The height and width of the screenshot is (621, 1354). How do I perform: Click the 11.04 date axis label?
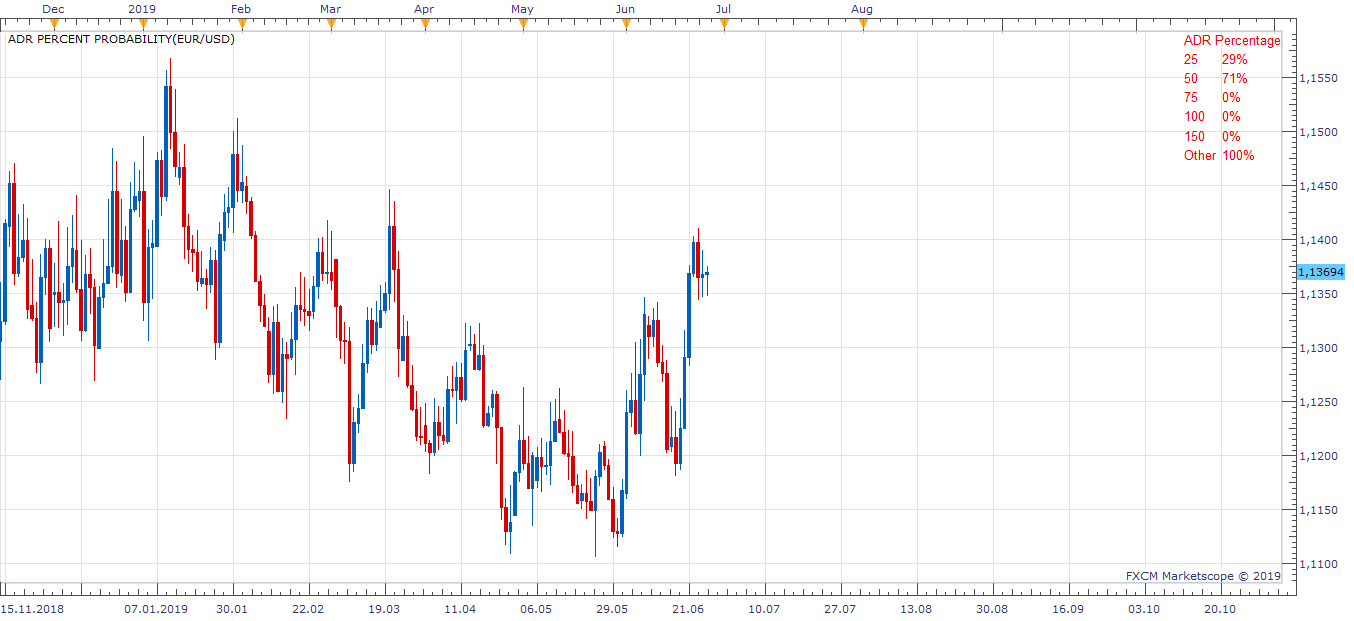point(460,608)
